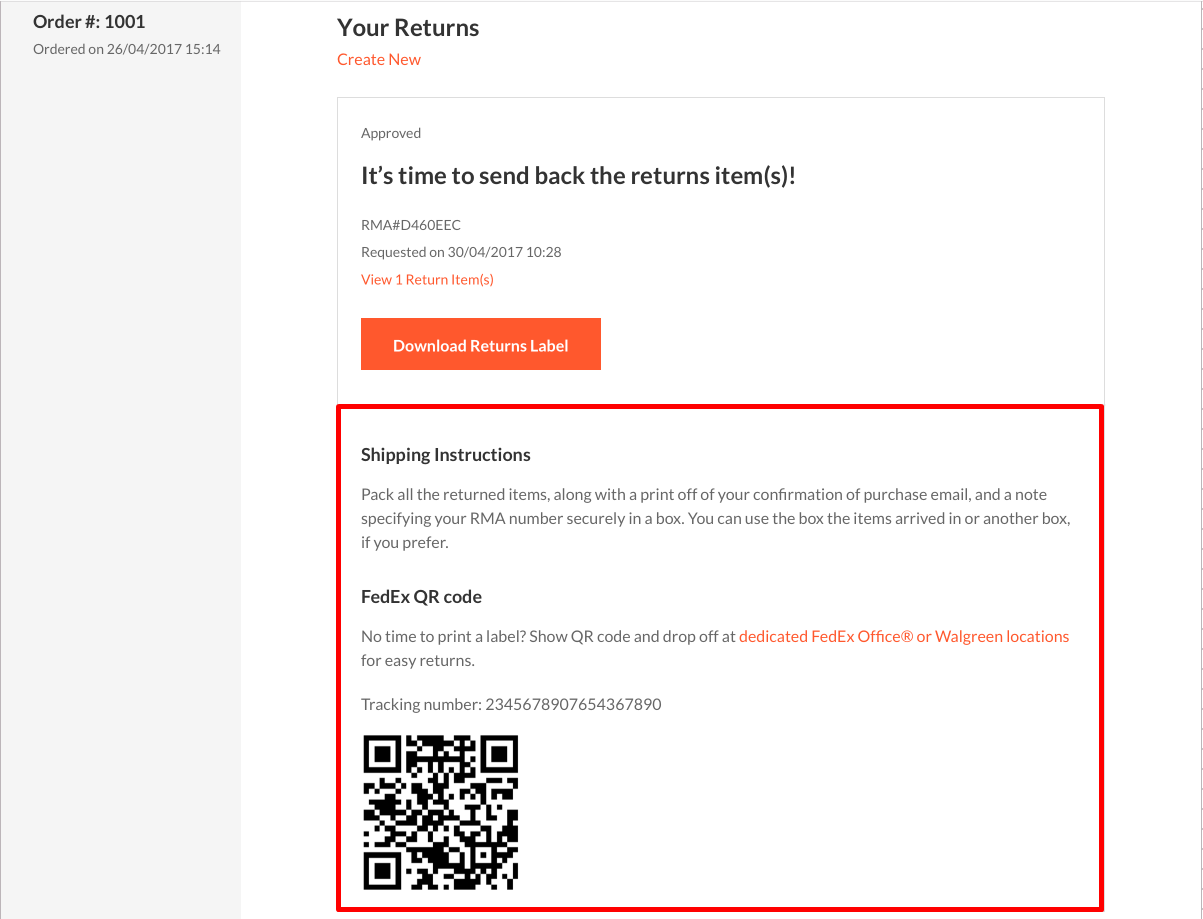1203x919 pixels.
Task: Click the Shipping Instructions heading
Action: [x=446, y=455]
